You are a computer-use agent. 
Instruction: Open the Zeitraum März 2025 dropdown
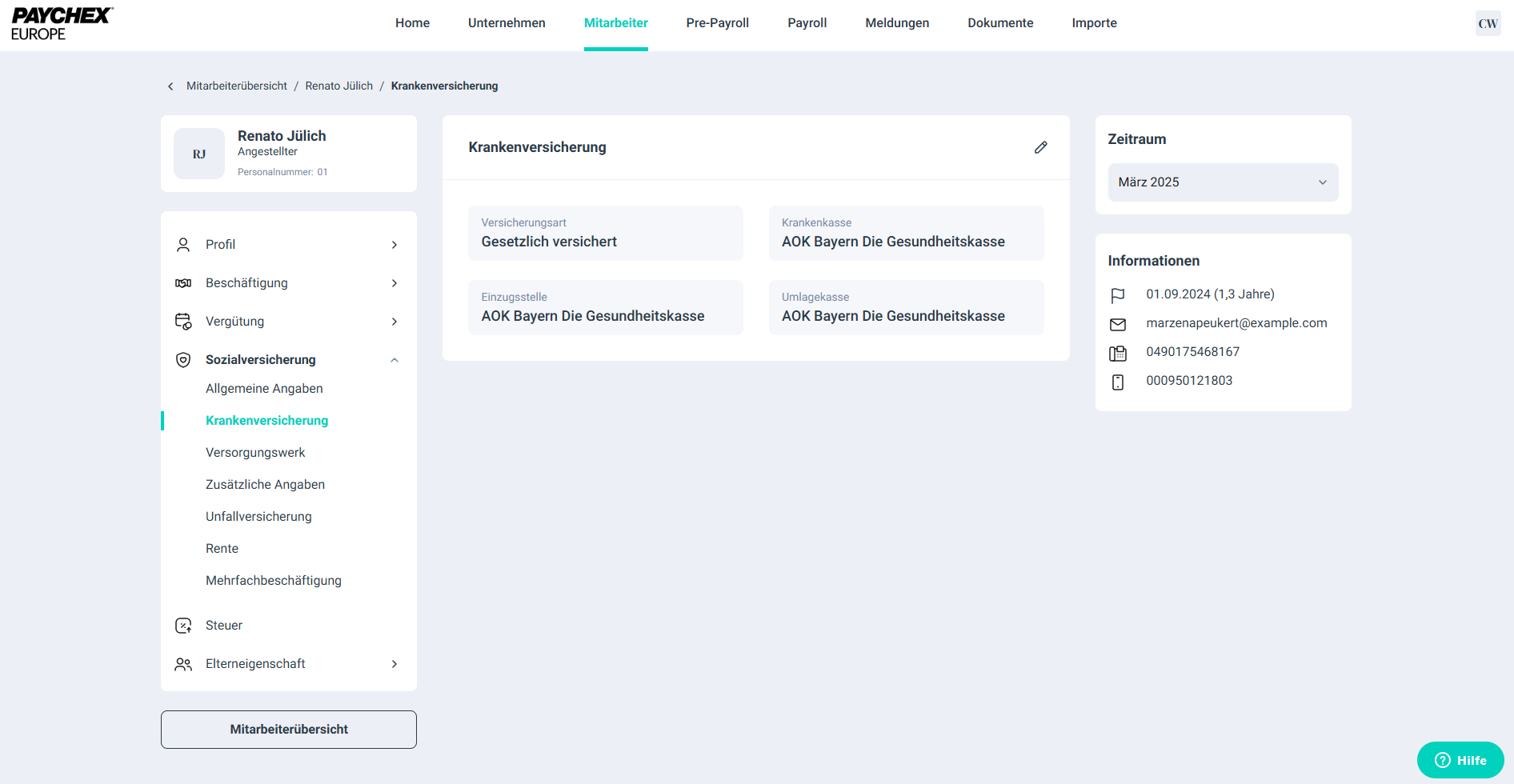coord(1222,182)
